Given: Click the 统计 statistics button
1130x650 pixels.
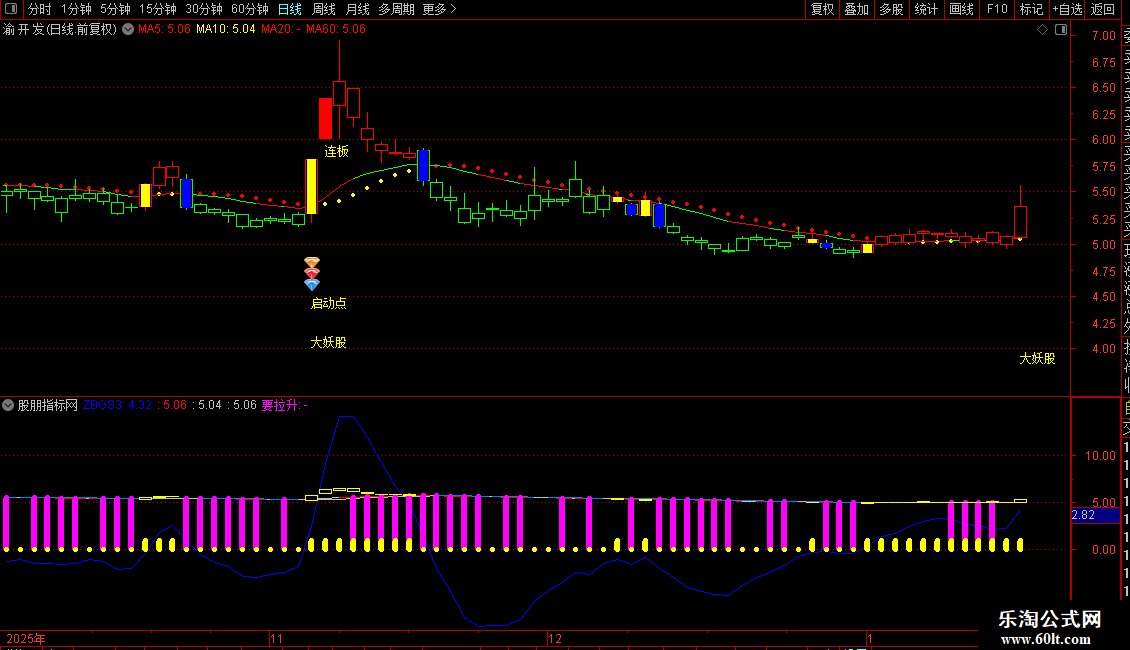Looking at the screenshot, I should point(926,9).
